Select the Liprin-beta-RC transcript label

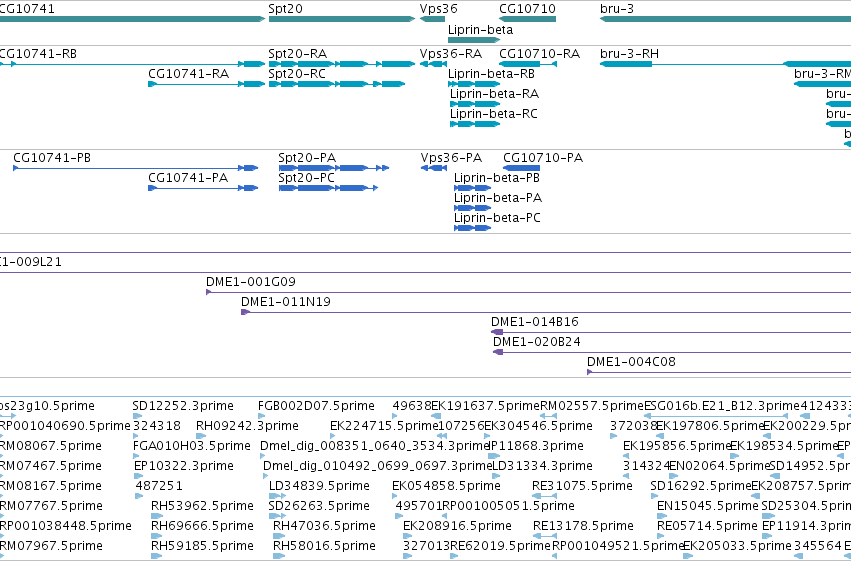click(x=494, y=114)
